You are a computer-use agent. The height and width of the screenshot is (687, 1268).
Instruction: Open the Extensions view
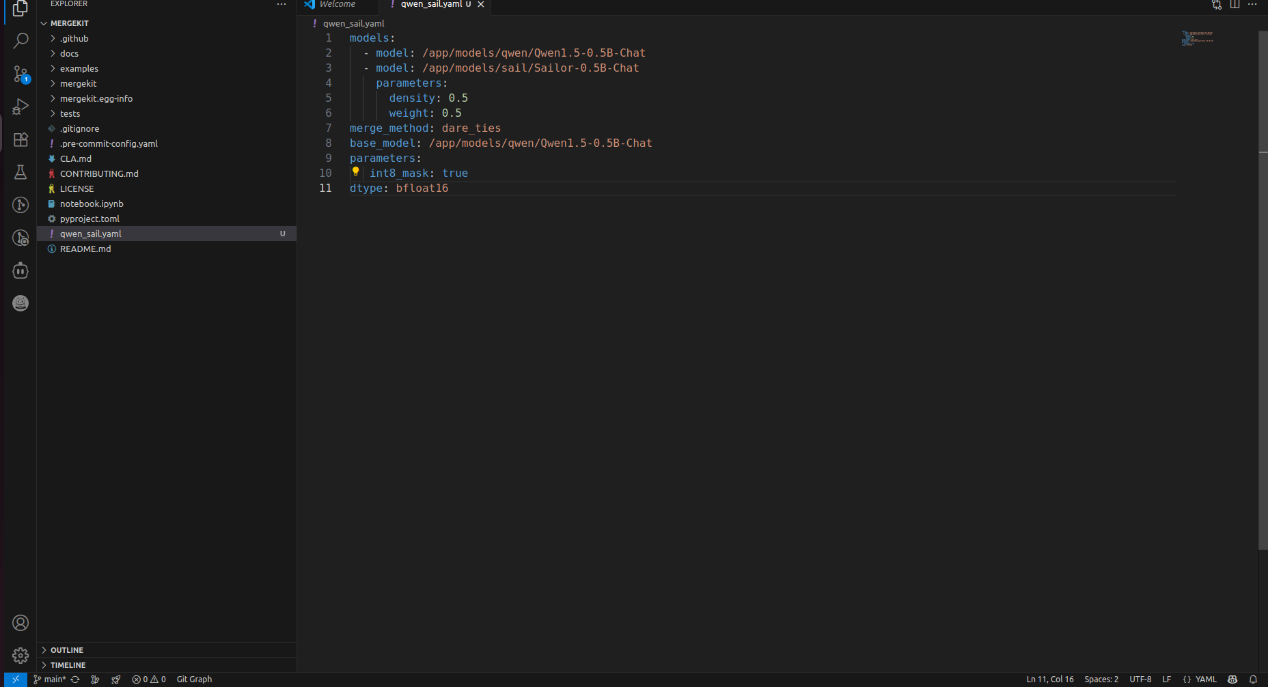tap(20, 140)
